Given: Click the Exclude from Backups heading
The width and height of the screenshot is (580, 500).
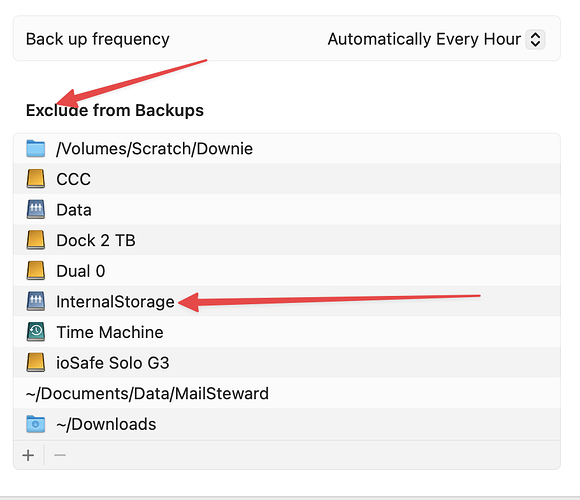Looking at the screenshot, I should (x=115, y=111).
